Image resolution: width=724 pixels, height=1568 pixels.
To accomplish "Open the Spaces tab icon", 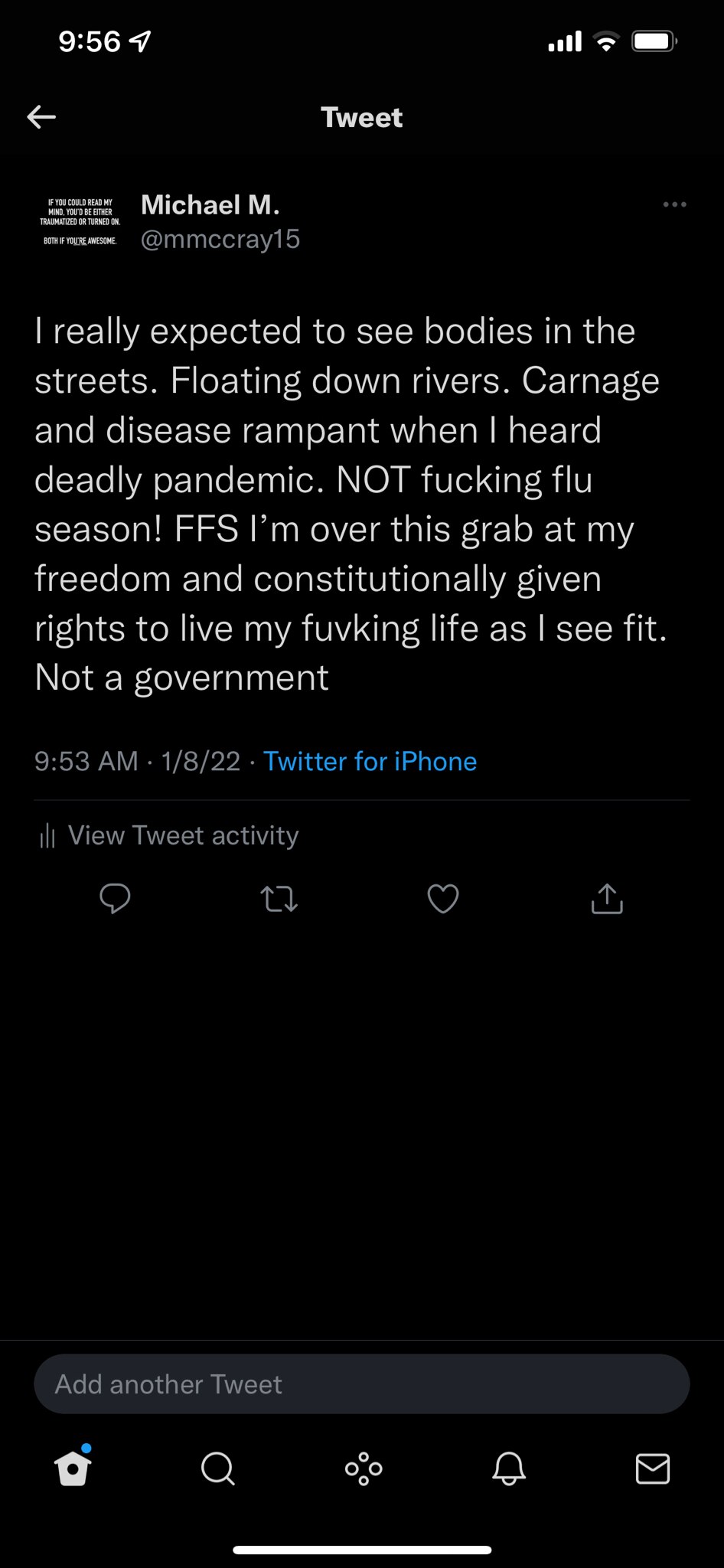I will [364, 1468].
